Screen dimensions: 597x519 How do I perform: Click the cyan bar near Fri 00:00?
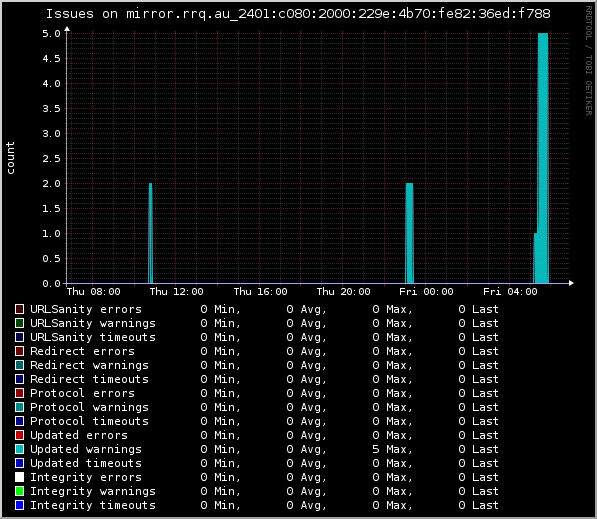(x=410, y=233)
